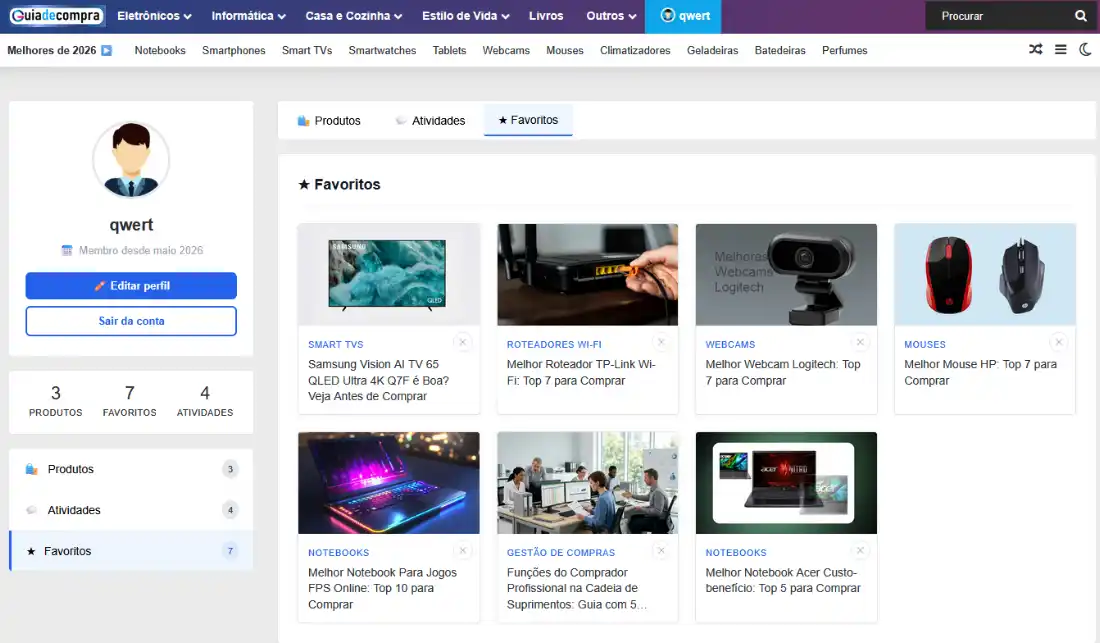Remove Notebook Acer Custo-benefício favorite
Image resolution: width=1100 pixels, height=643 pixels.
[x=860, y=550]
